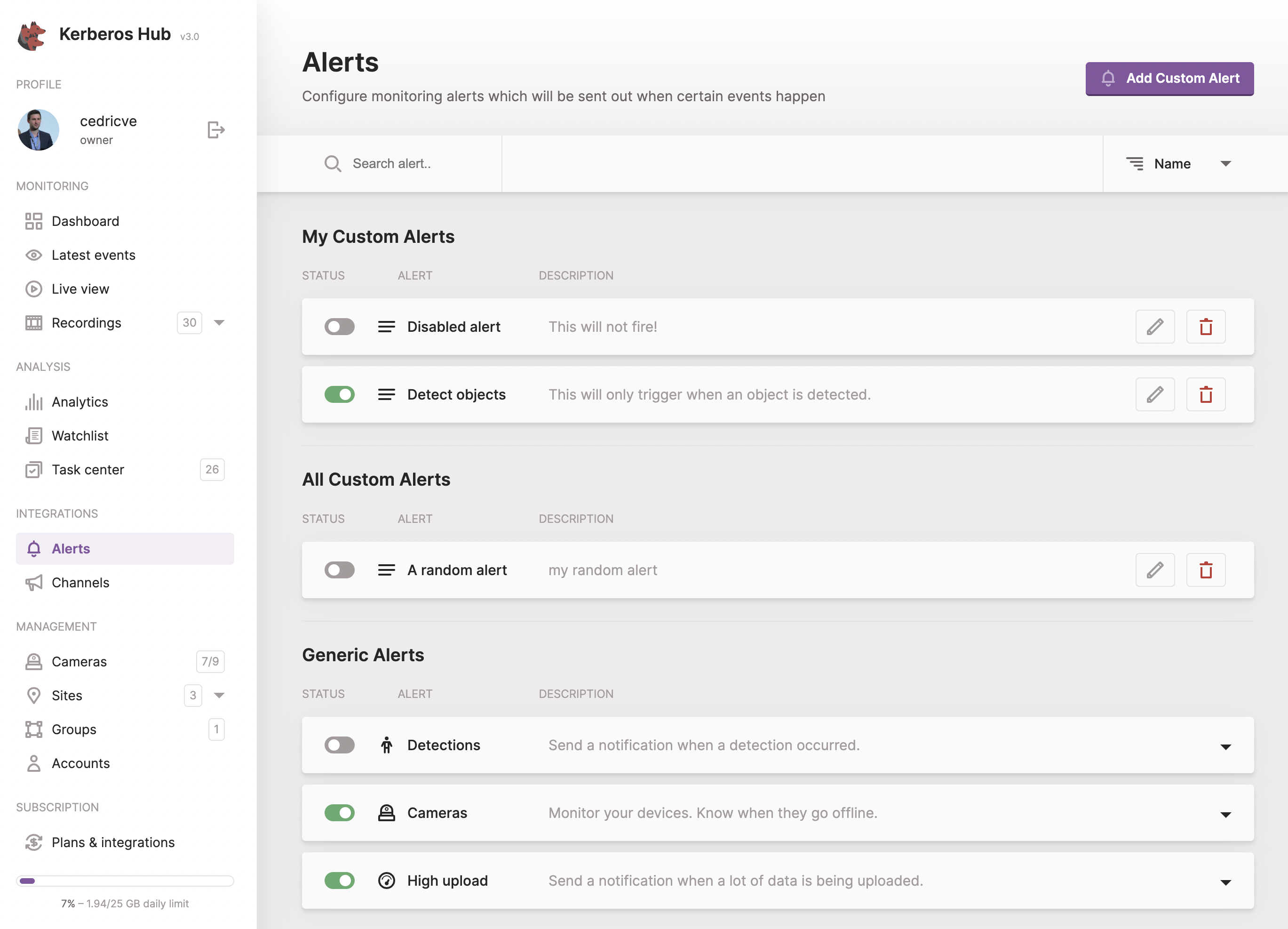Screen dimensions: 1288x929
Task: Open Live view
Action: coord(80,288)
